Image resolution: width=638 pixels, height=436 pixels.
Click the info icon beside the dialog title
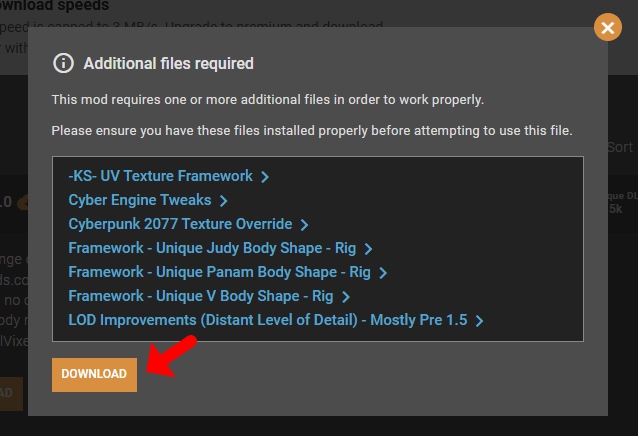tap(63, 63)
